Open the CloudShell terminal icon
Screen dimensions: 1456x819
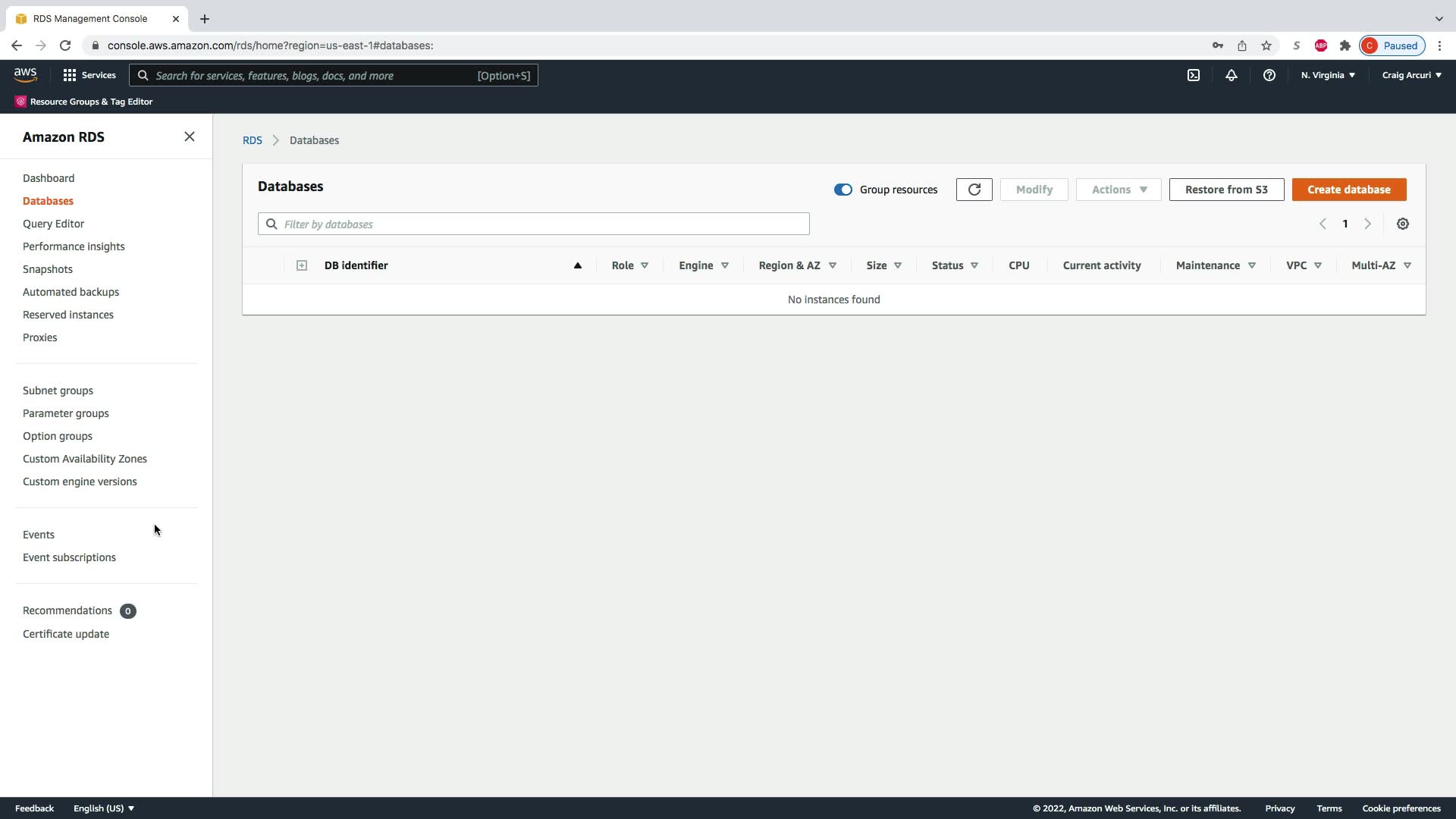[1193, 75]
